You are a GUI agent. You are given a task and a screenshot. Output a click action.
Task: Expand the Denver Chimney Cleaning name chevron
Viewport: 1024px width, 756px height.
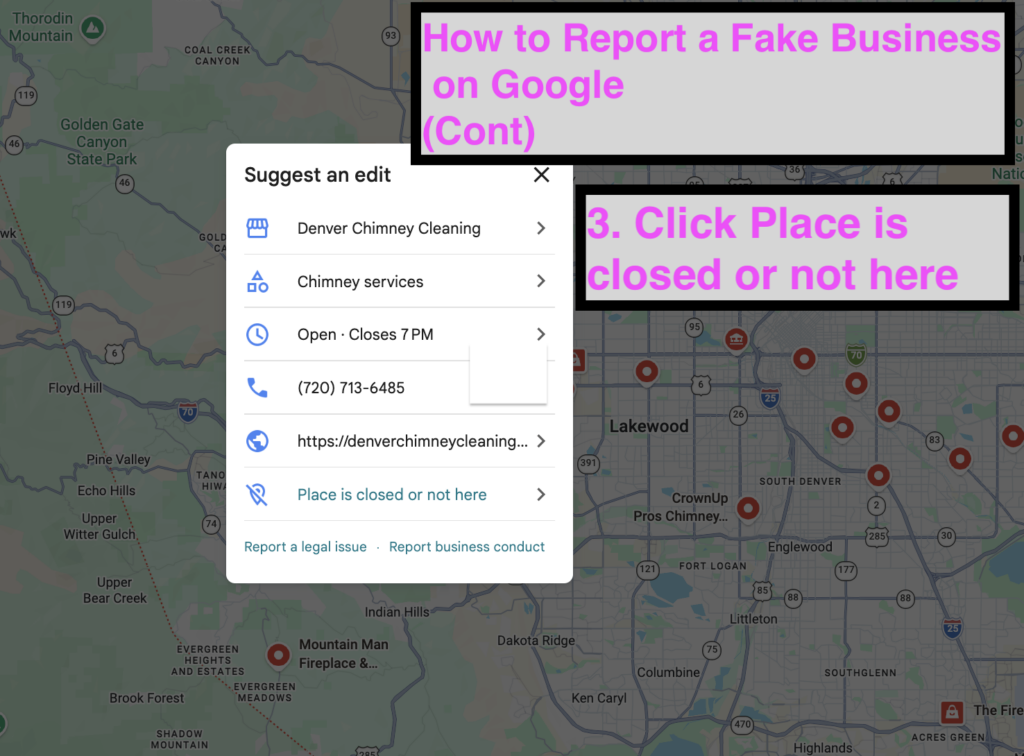click(541, 228)
